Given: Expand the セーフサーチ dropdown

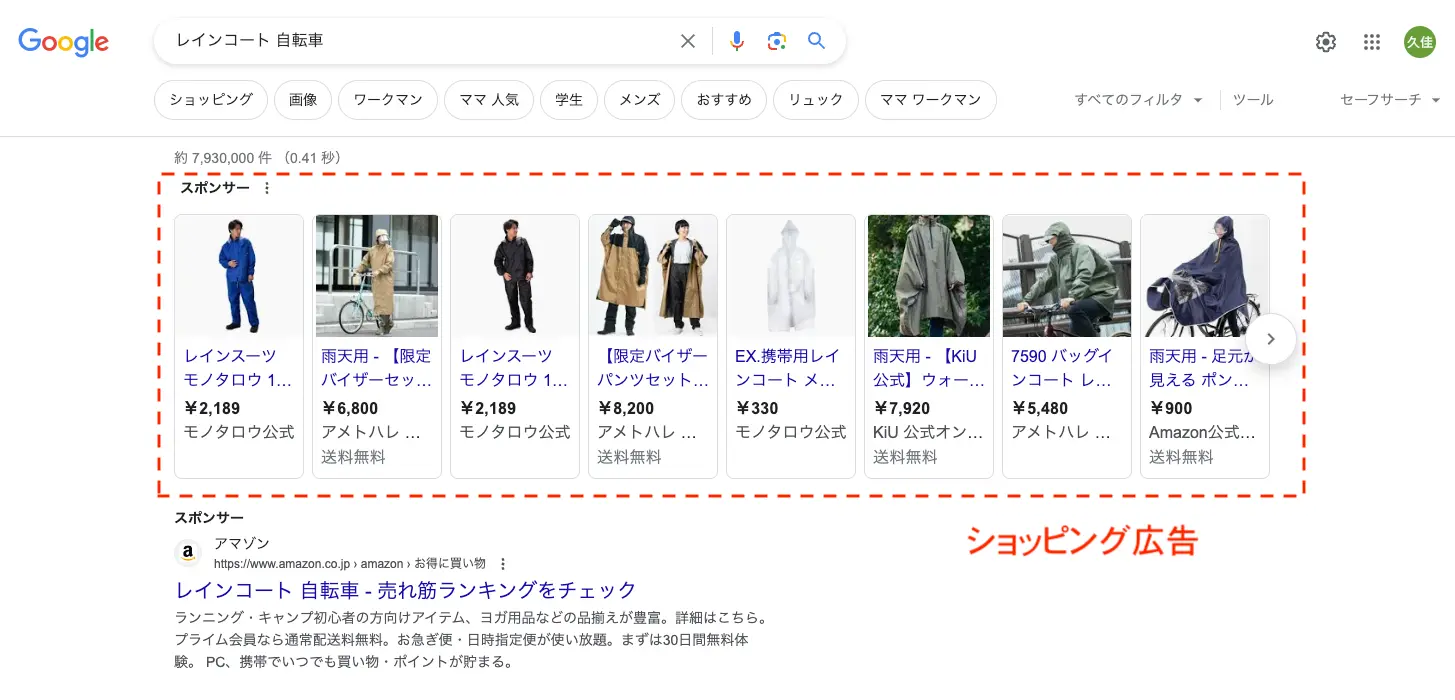Looking at the screenshot, I should [x=1391, y=100].
